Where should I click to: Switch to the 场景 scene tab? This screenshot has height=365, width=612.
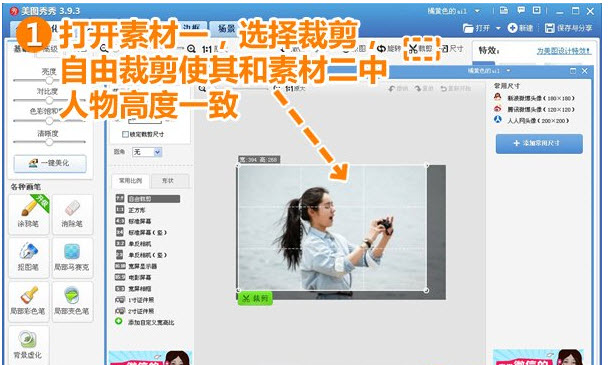point(227,28)
